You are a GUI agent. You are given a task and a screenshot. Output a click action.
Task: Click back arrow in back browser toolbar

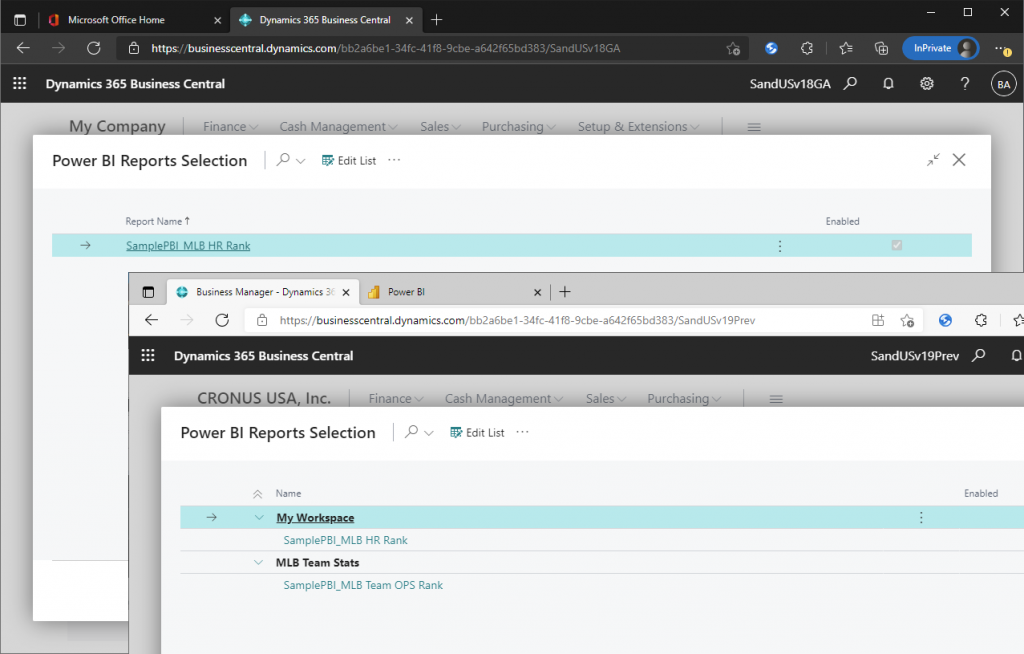[x=24, y=48]
